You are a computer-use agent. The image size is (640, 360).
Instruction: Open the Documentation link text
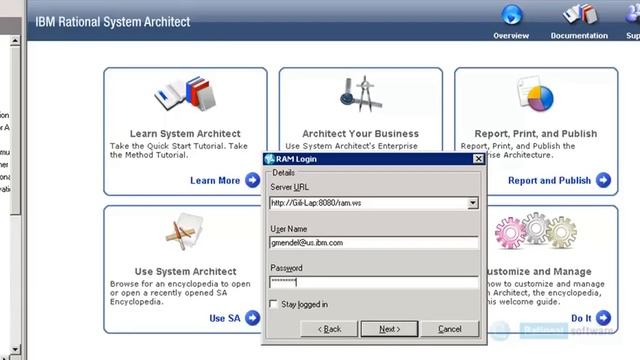tap(579, 36)
